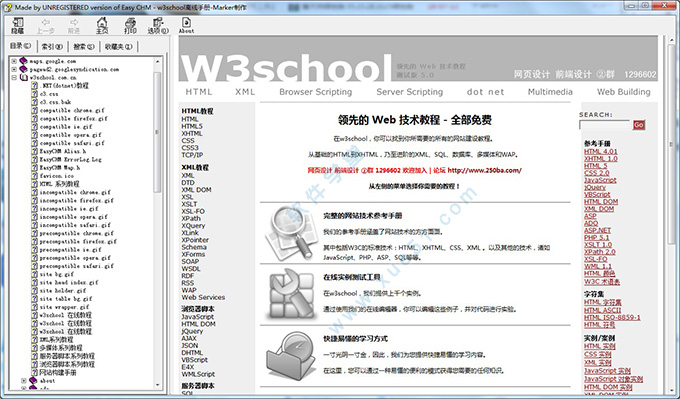
Task: Open the Multimedia navigation item
Action: (550, 92)
